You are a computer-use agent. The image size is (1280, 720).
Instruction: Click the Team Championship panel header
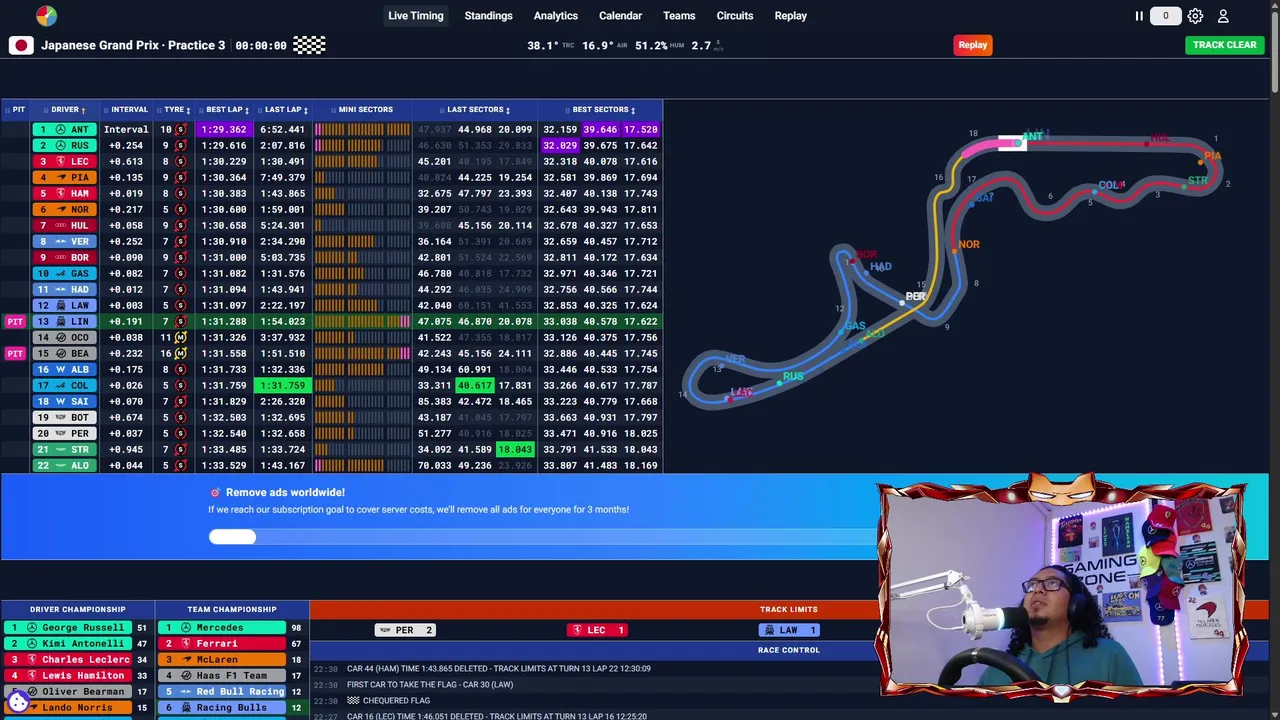click(232, 609)
